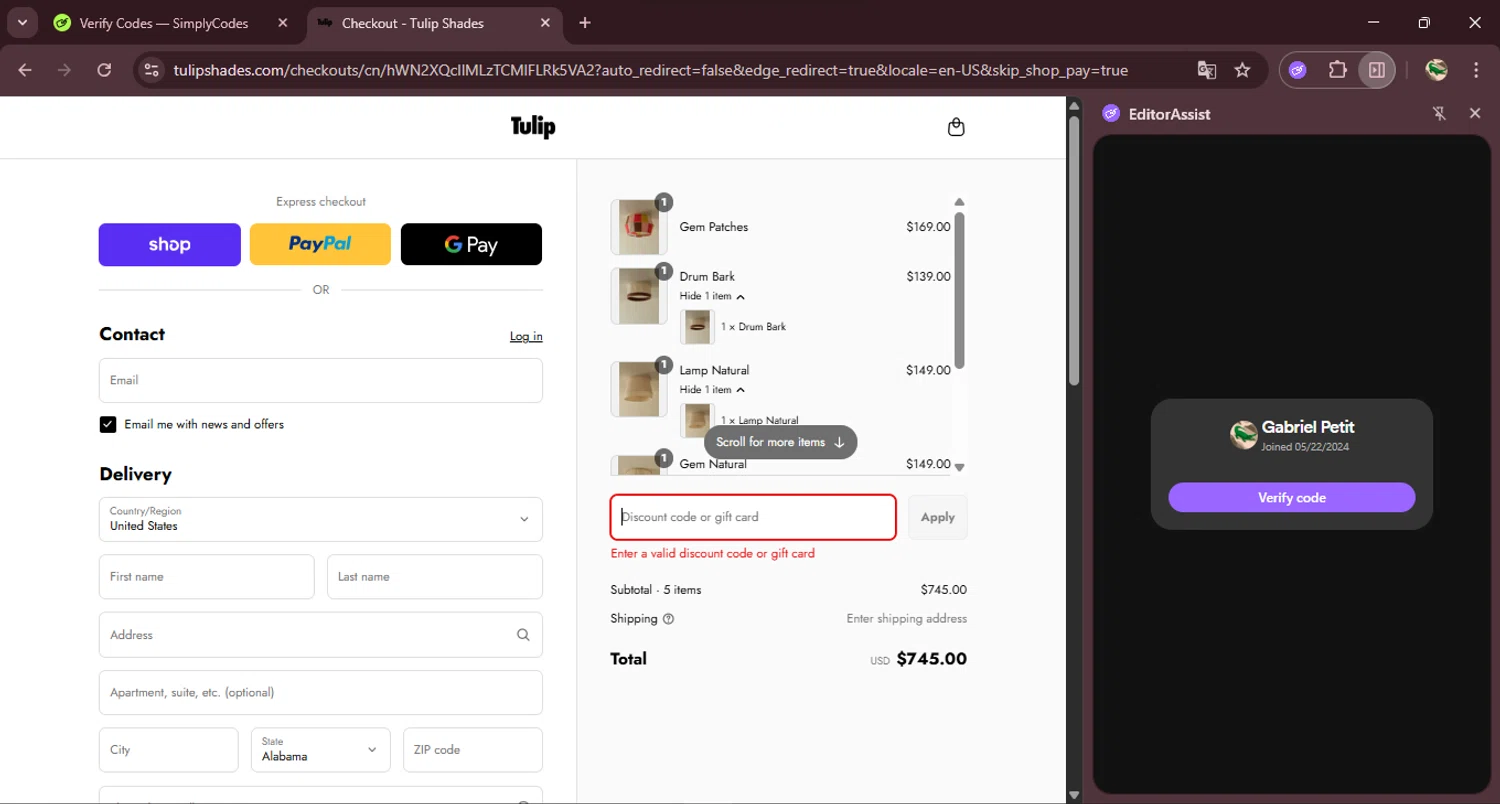Click the Log in link
This screenshot has height=804, width=1500.
coord(526,336)
